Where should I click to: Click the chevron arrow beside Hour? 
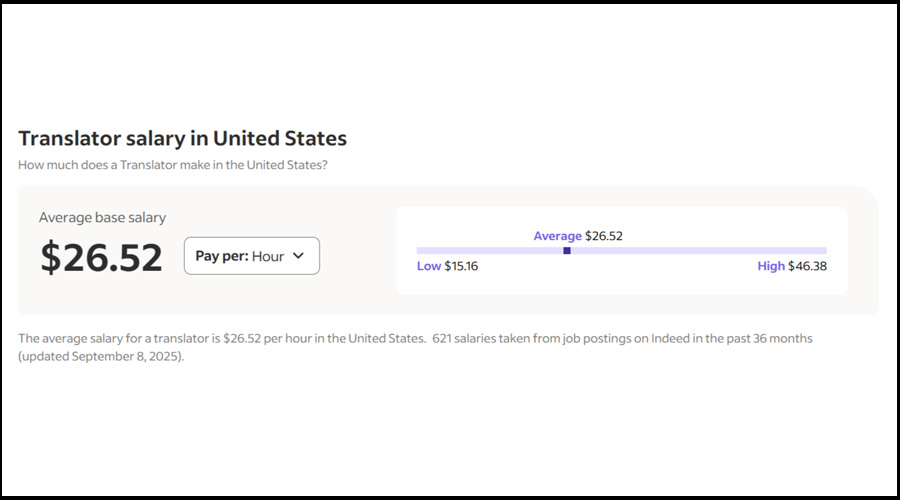click(x=298, y=256)
